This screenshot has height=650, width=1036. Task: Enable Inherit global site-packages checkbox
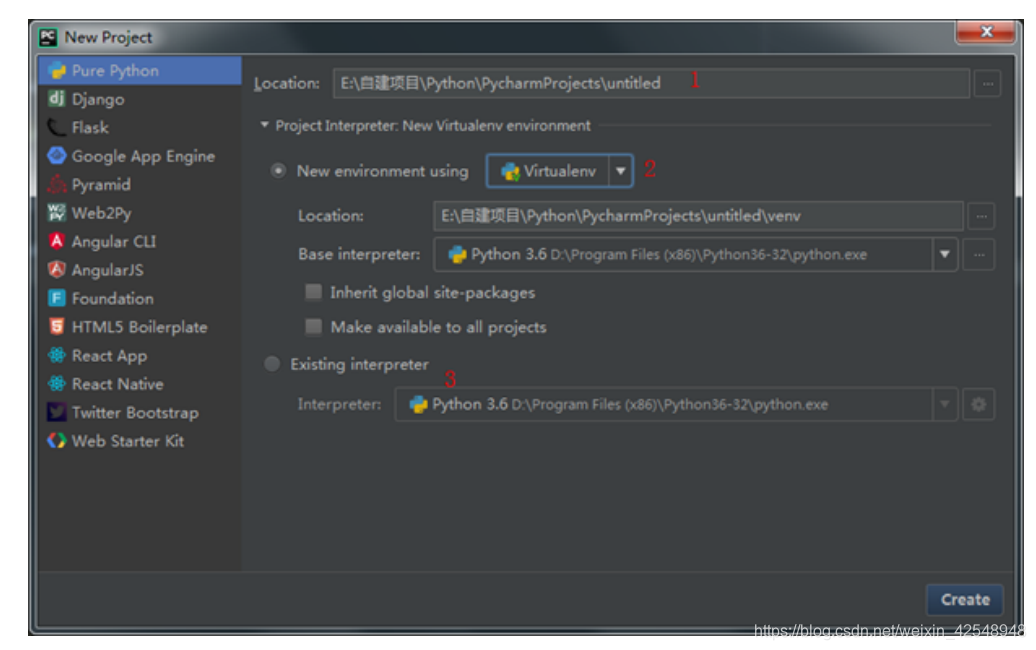[314, 292]
